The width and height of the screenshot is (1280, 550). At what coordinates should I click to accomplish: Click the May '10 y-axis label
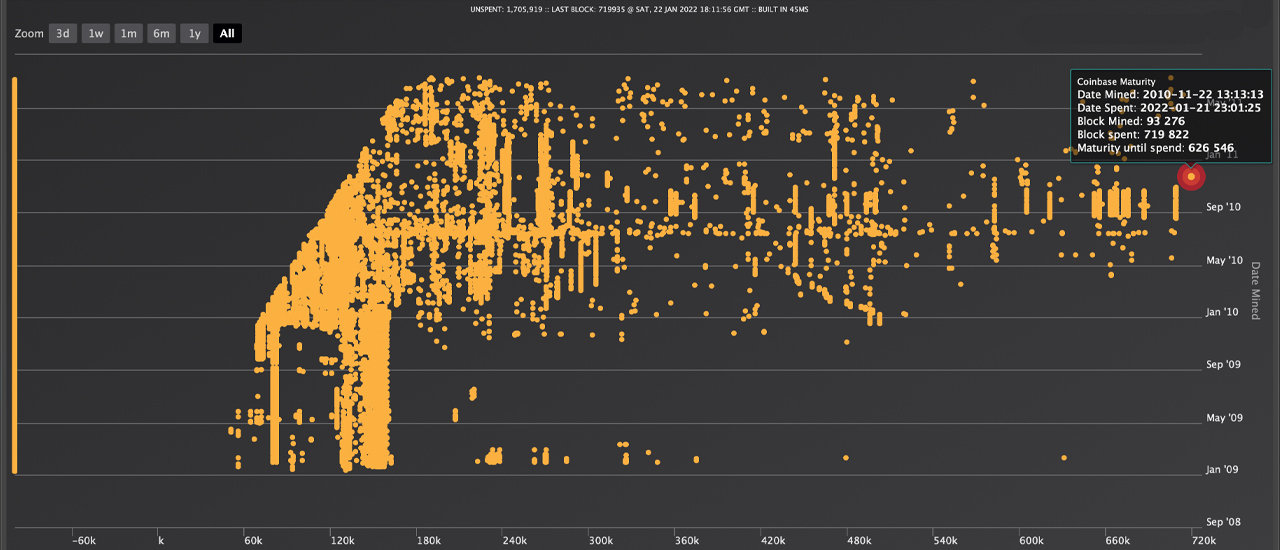click(x=1224, y=260)
